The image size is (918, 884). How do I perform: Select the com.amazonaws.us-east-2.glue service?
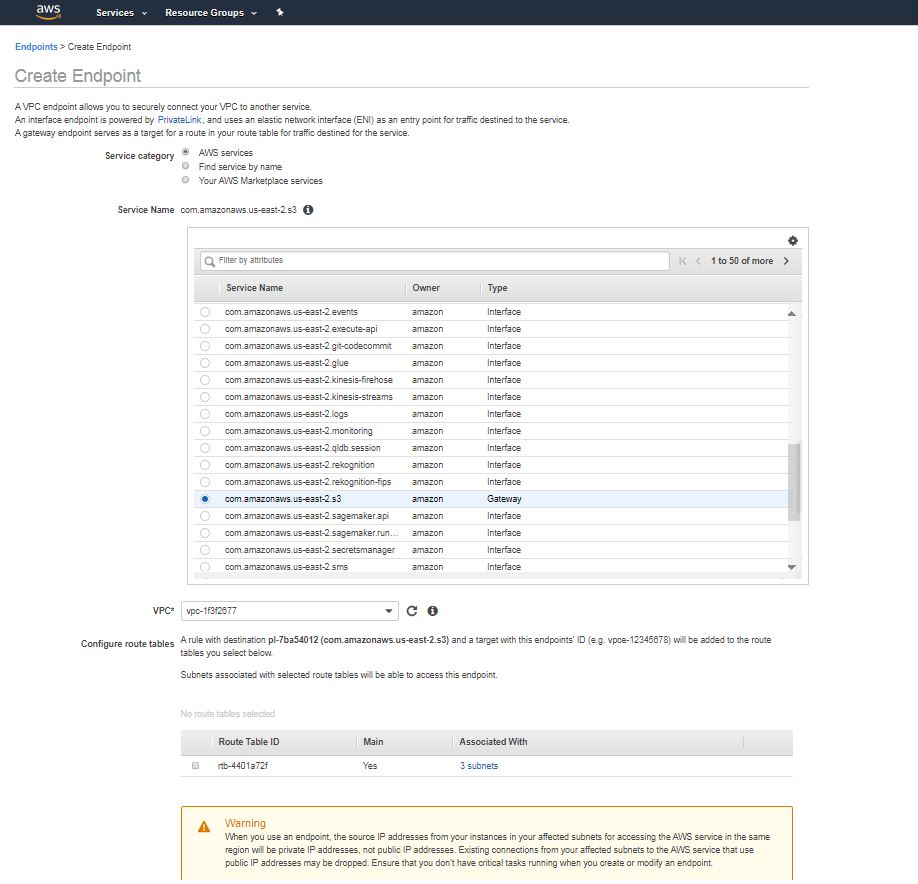pos(205,362)
